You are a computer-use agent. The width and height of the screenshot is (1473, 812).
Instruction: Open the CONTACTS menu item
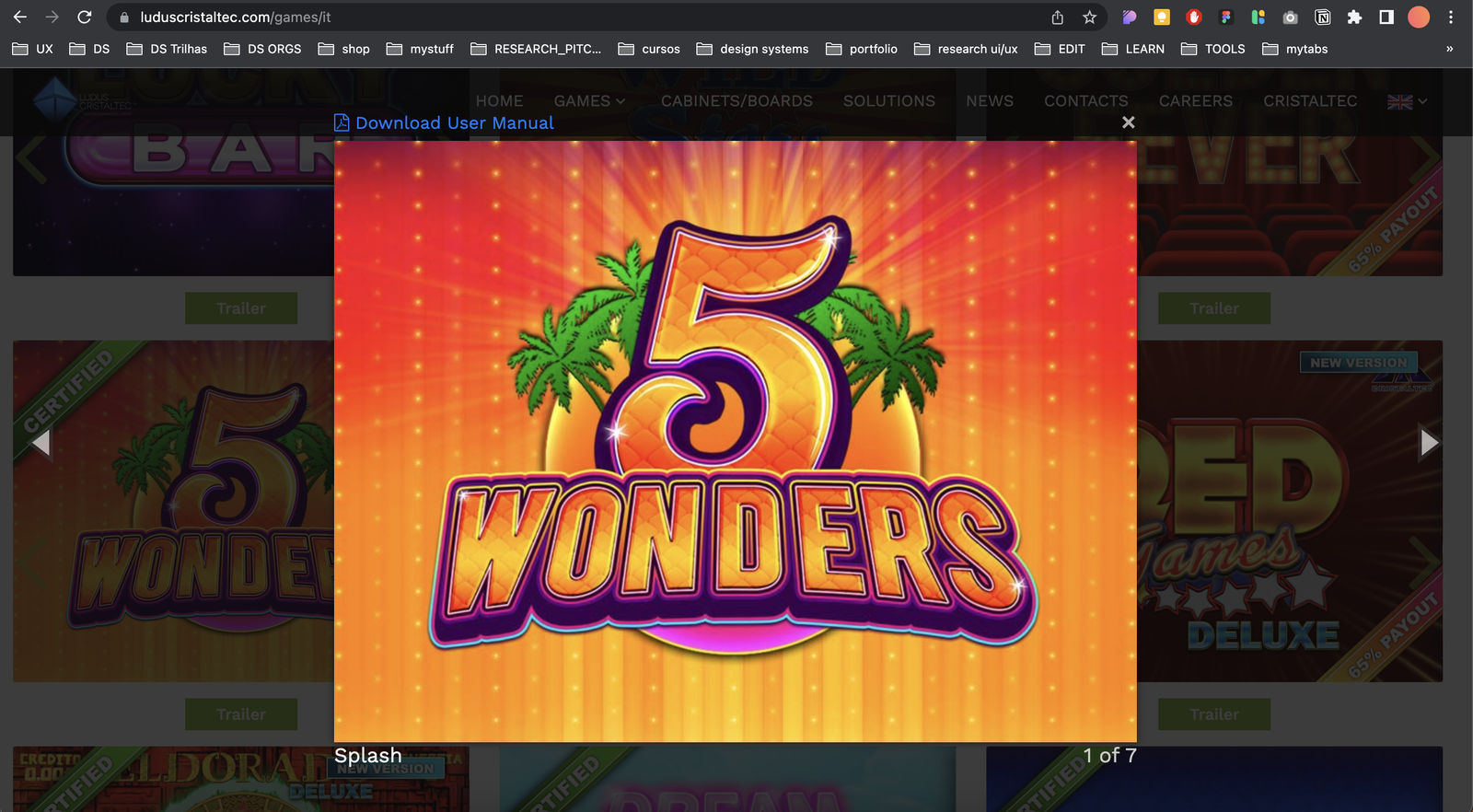(1086, 101)
